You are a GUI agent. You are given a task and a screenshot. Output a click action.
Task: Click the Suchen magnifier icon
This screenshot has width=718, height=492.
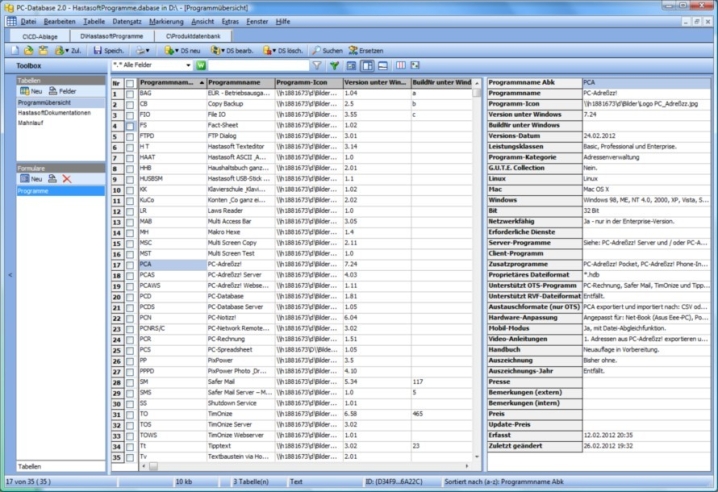[316, 49]
